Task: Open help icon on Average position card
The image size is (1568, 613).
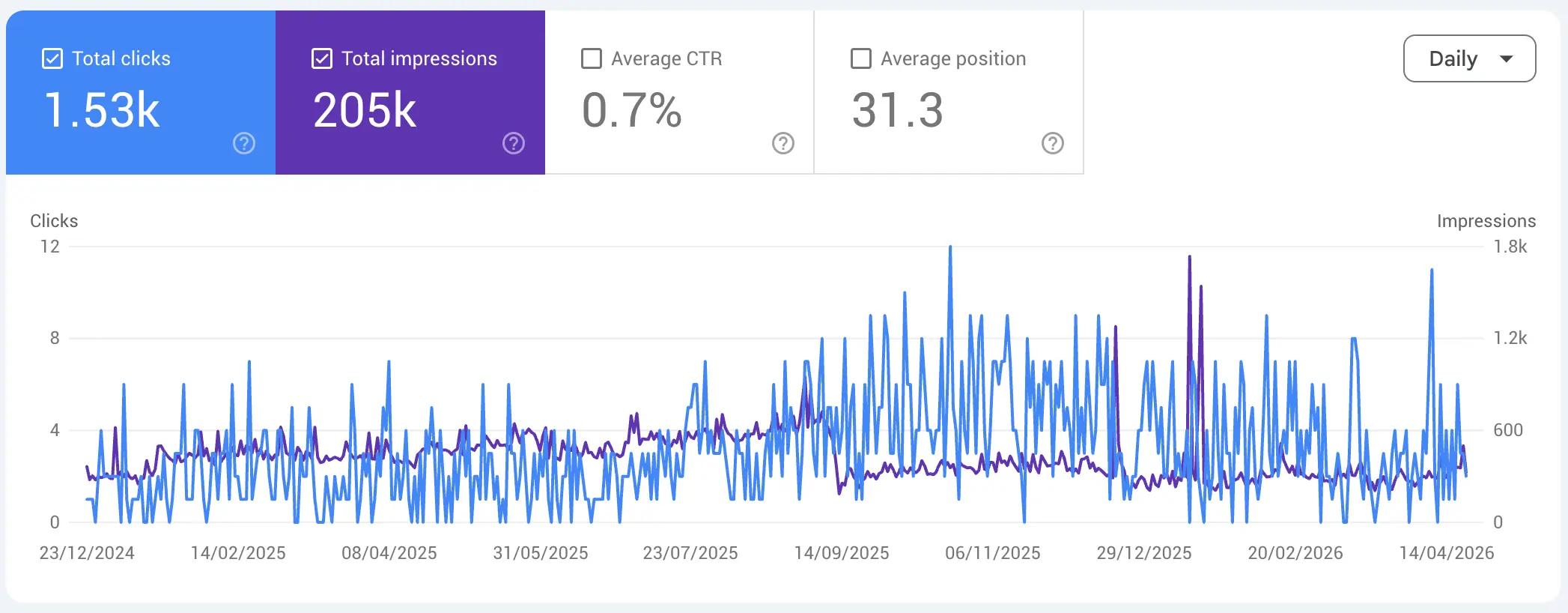Action: 1053,143
